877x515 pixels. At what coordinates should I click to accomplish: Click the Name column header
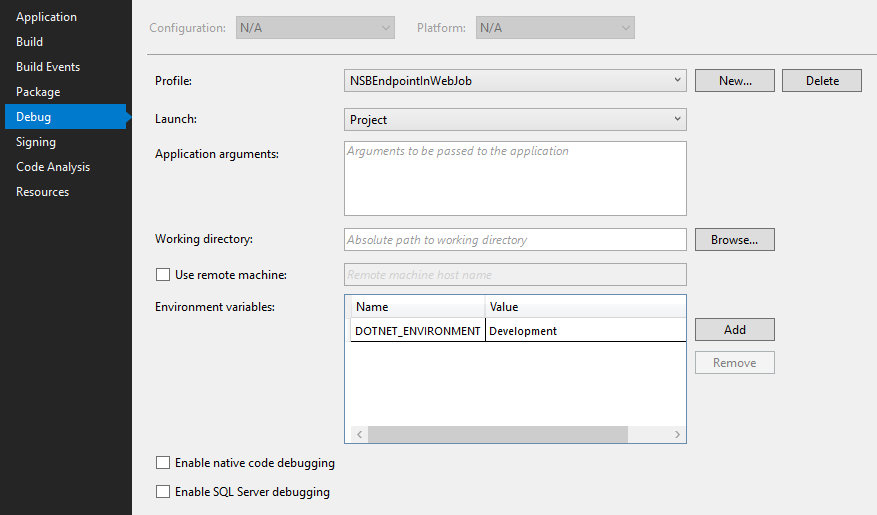tap(418, 306)
